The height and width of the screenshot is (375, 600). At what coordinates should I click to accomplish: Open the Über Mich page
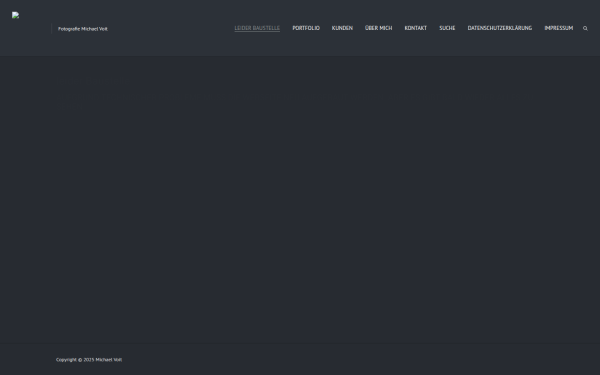(x=378, y=28)
